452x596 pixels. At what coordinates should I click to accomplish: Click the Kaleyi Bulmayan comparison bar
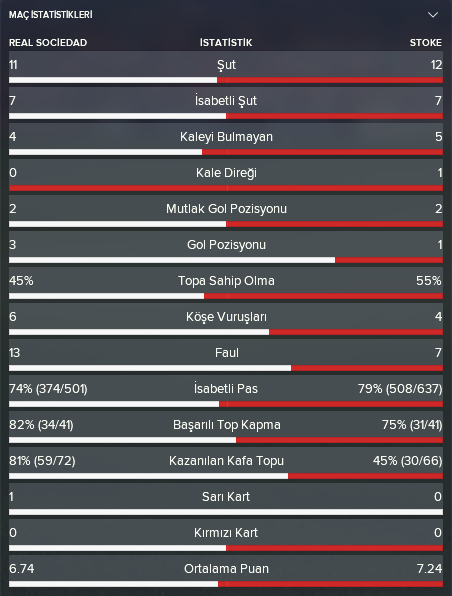[226, 152]
